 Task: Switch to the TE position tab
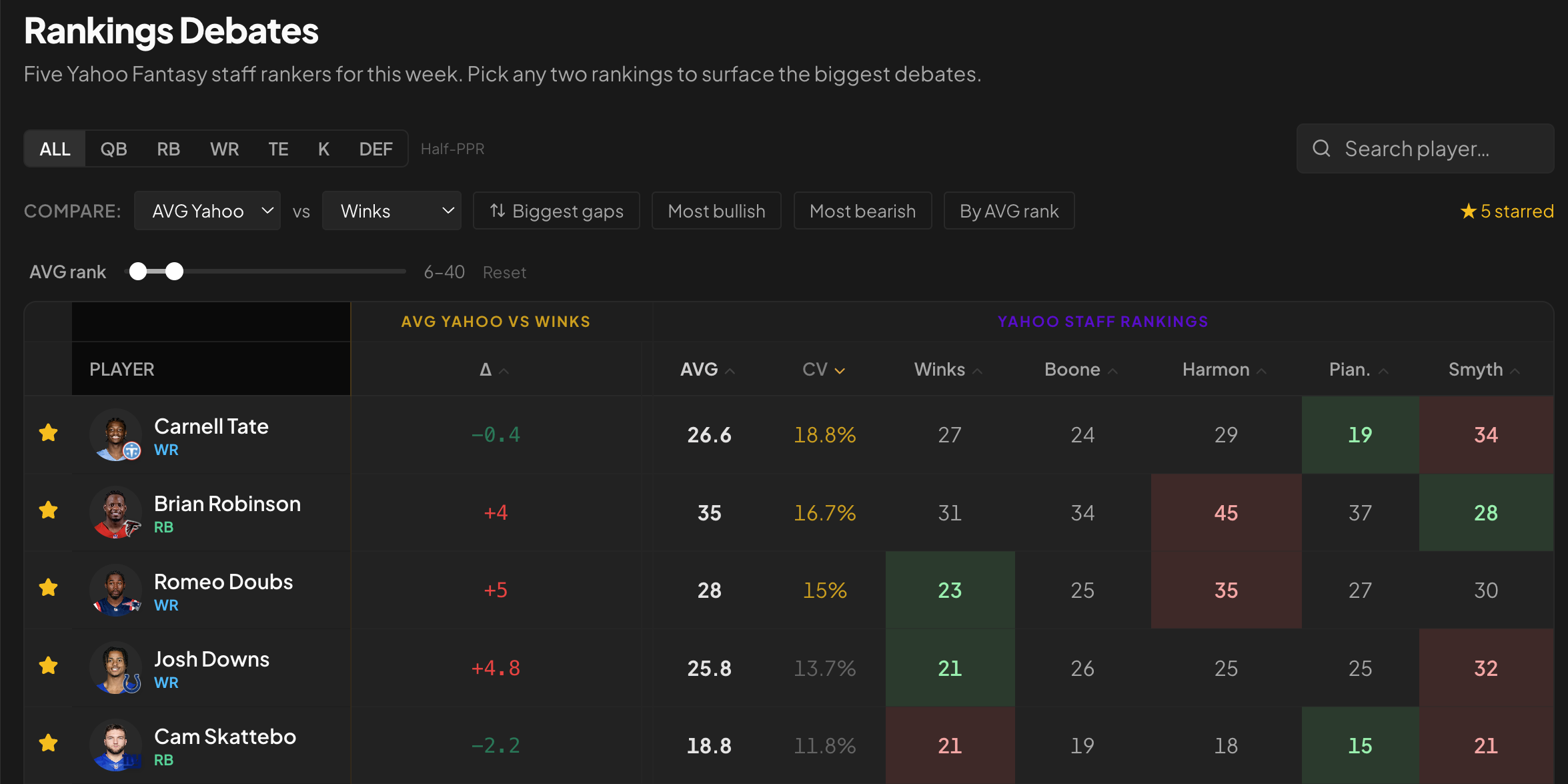(278, 149)
